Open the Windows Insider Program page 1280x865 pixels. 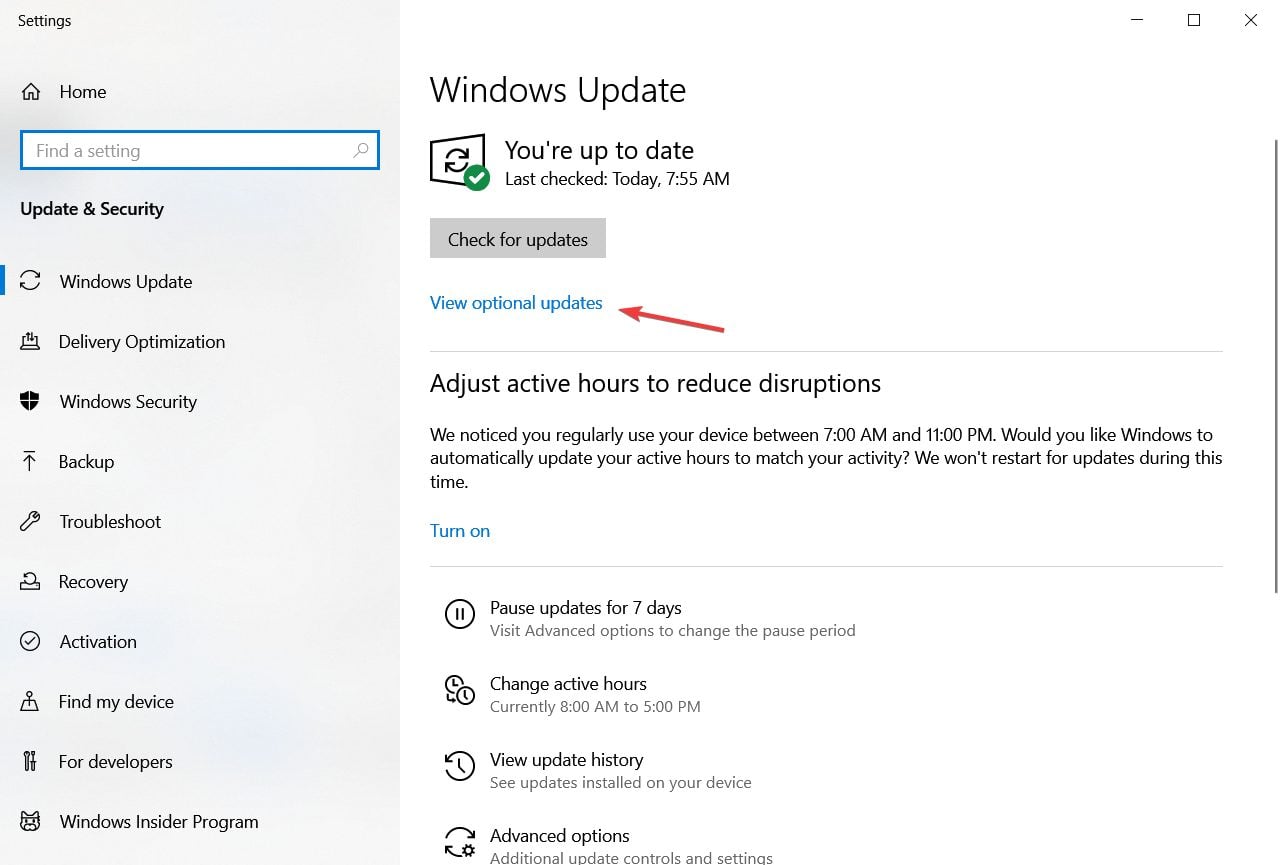click(x=158, y=821)
